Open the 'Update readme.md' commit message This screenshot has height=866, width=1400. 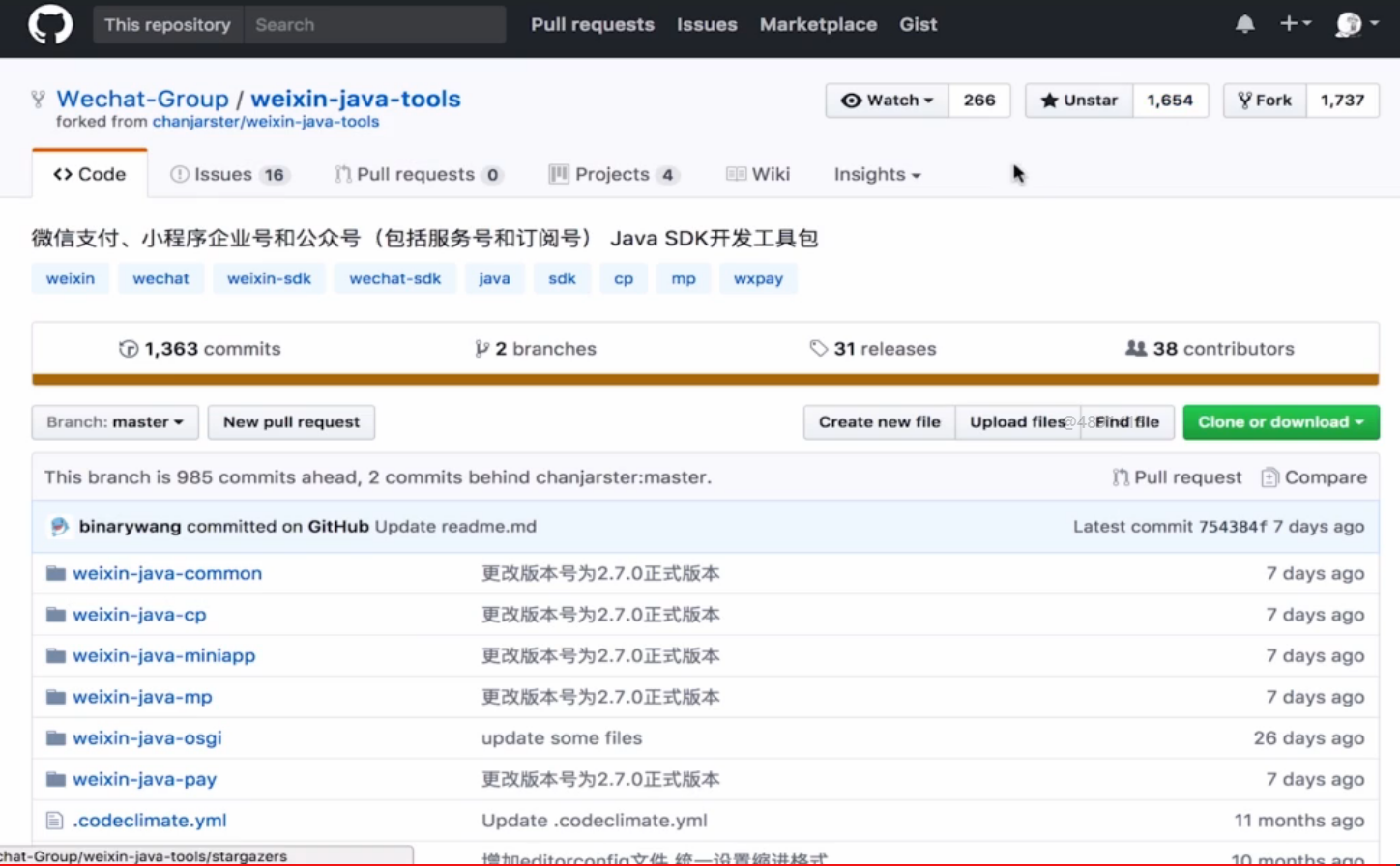click(x=455, y=527)
